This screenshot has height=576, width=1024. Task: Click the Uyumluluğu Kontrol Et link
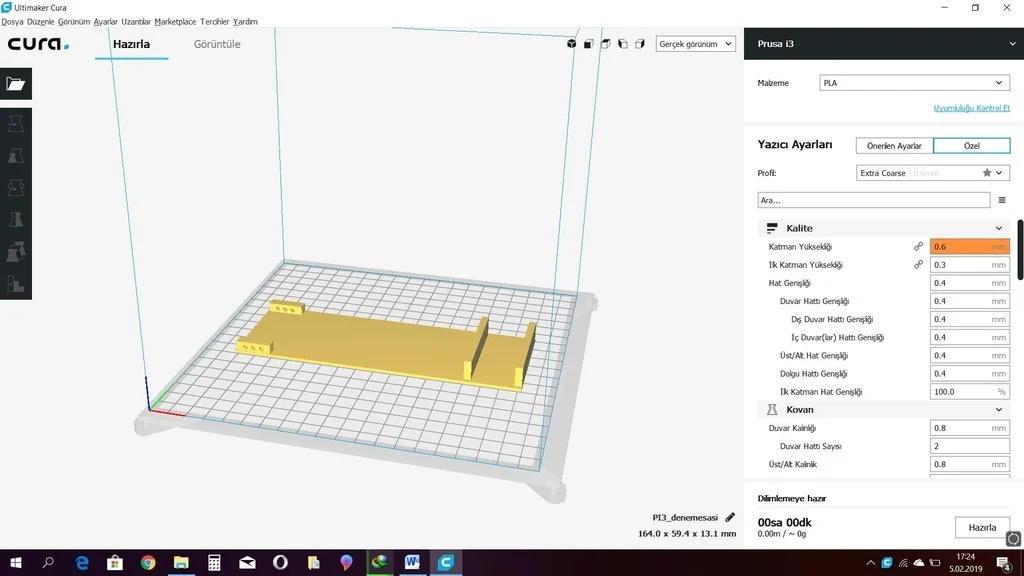[971, 108]
